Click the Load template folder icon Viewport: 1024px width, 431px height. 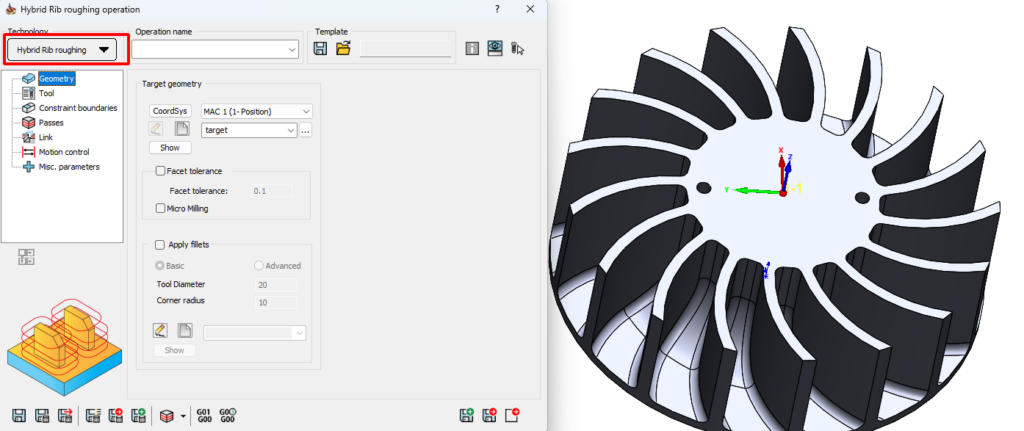tap(343, 48)
